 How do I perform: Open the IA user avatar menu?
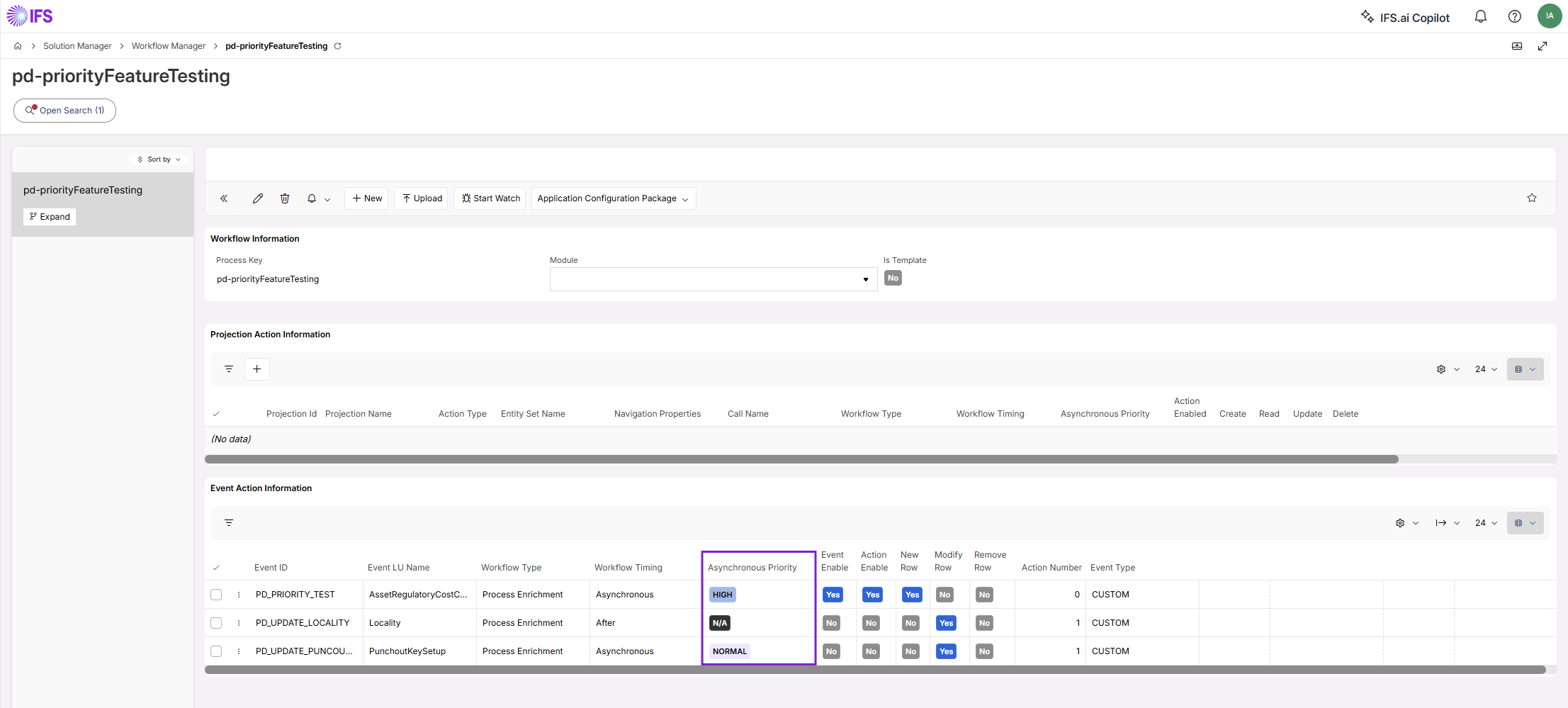(x=1550, y=16)
